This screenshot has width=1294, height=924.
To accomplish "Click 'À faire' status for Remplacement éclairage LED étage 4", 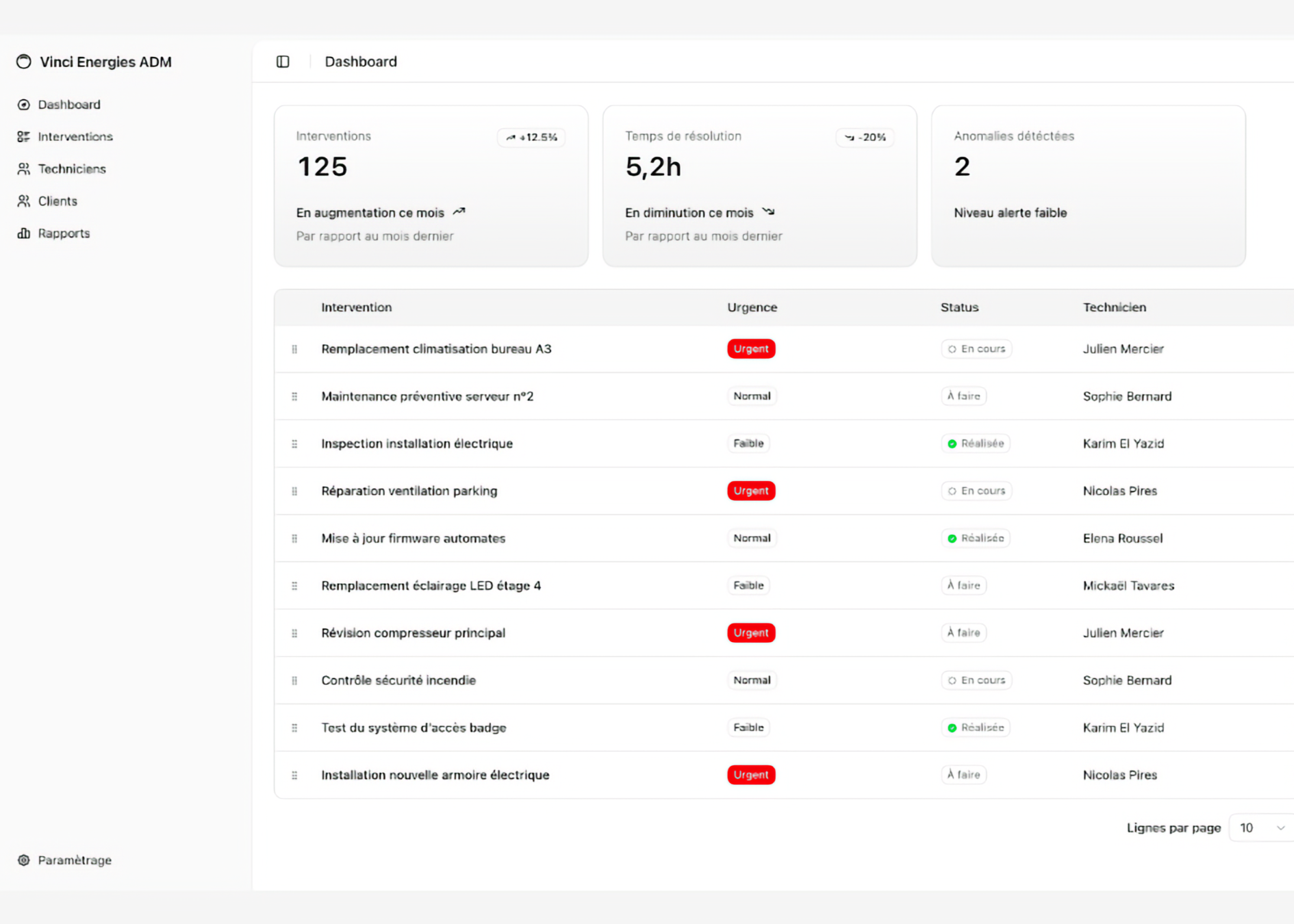I will pyautogui.click(x=964, y=586).
